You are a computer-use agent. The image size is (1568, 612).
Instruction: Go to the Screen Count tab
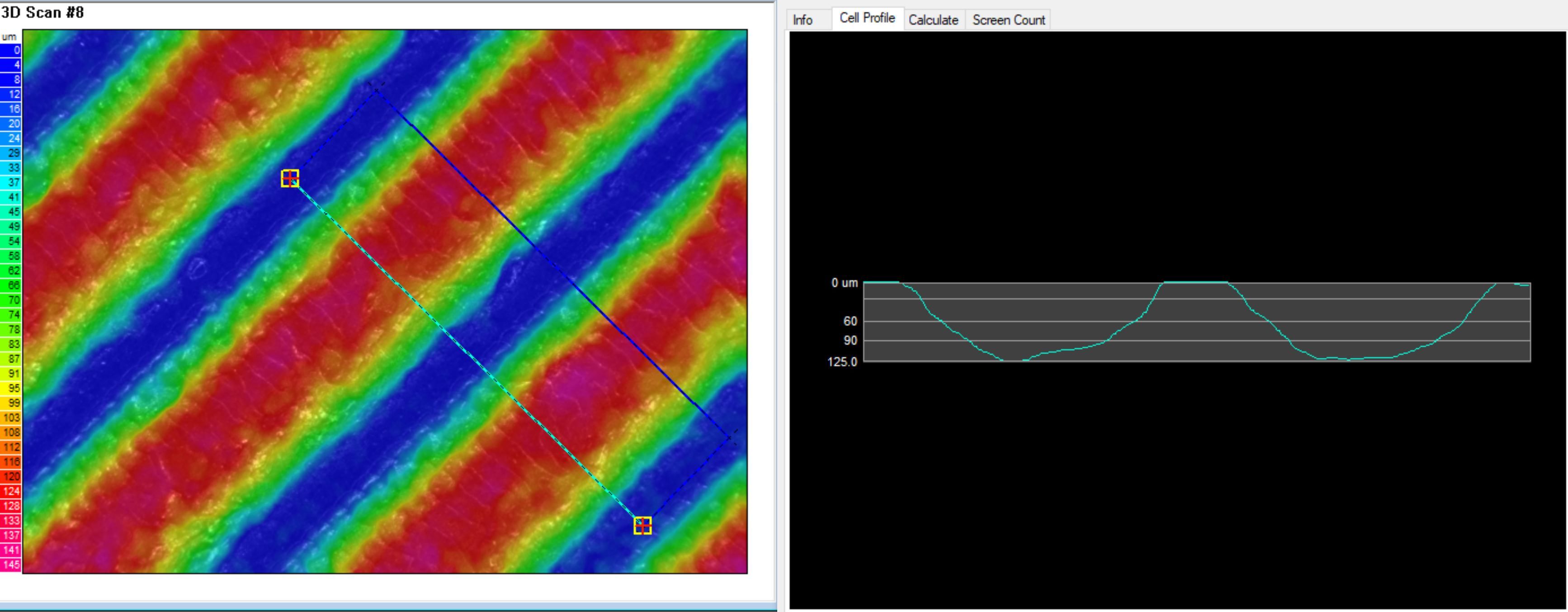(x=1009, y=19)
